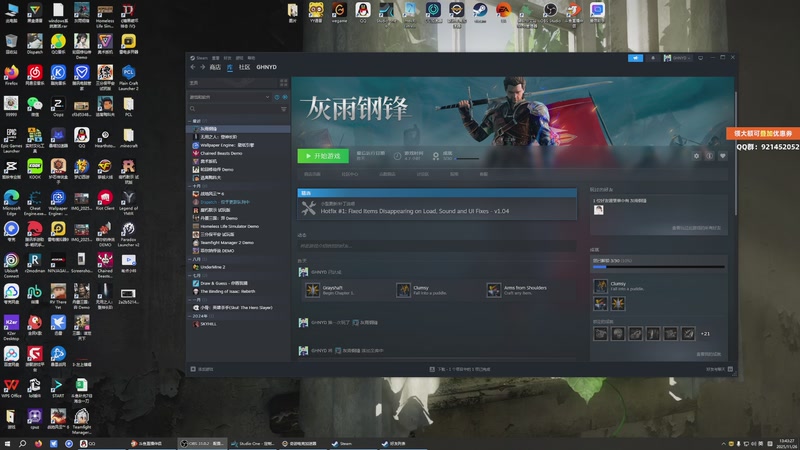Switch to Big Picture mode icon
The width and height of the screenshot is (800, 450).
701,58
